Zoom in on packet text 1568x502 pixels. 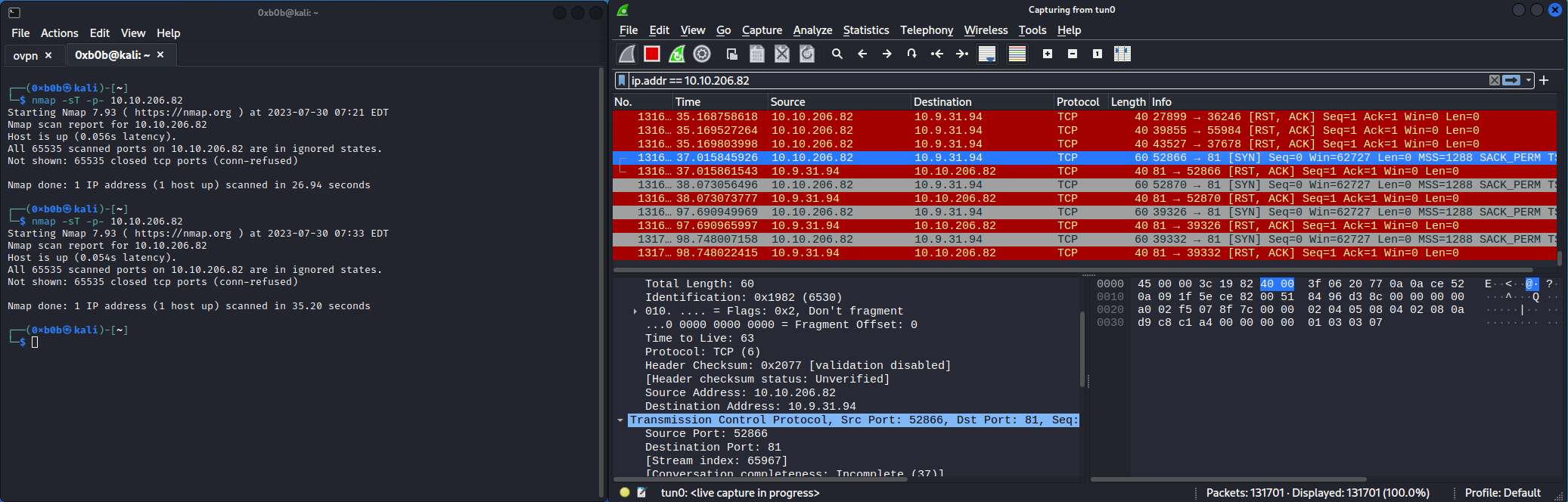1047,54
